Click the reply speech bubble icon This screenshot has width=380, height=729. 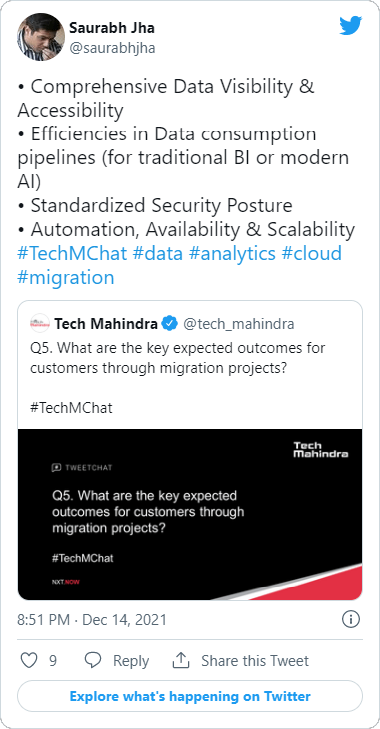click(x=93, y=660)
